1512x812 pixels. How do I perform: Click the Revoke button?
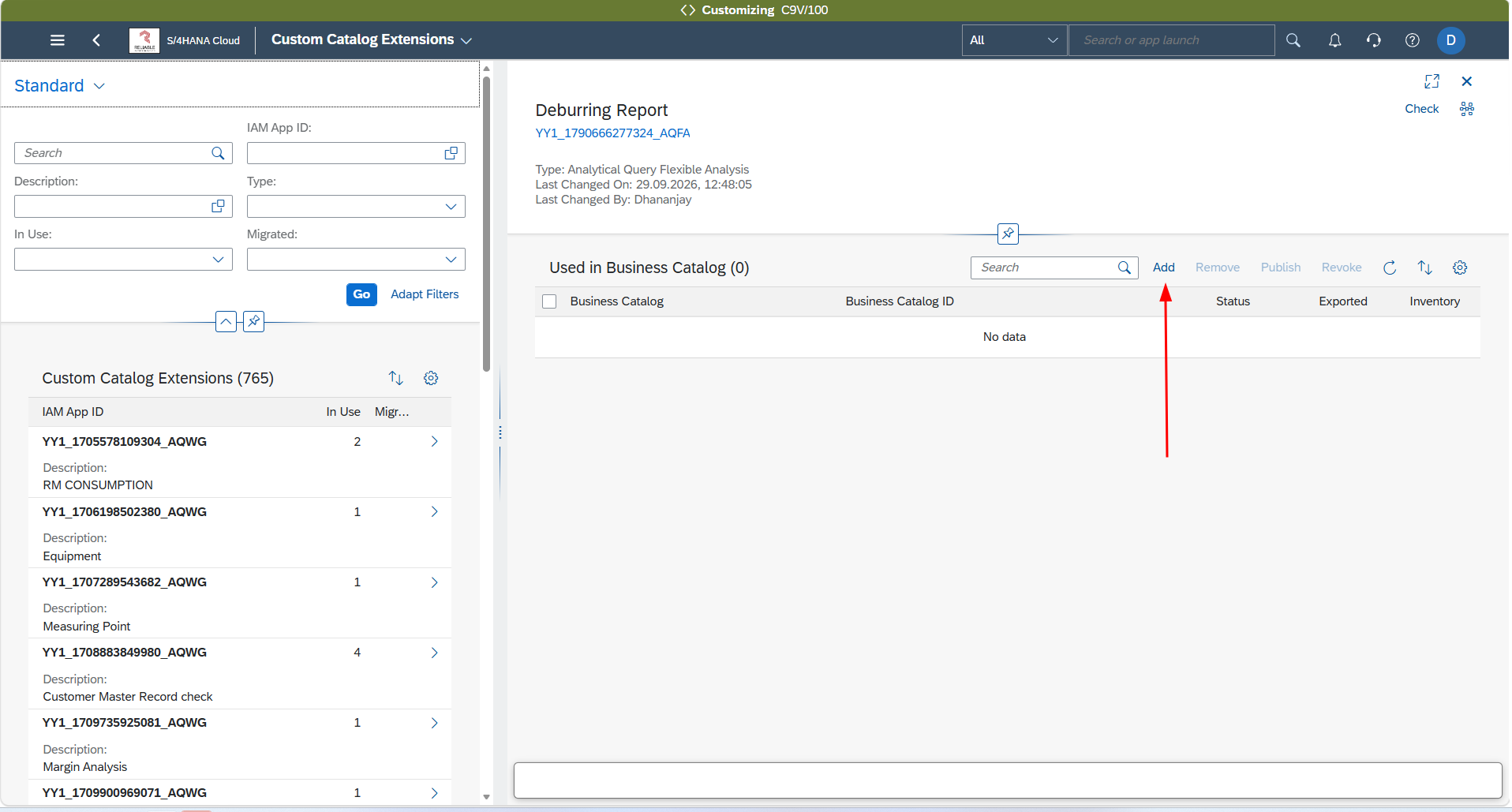1341,268
